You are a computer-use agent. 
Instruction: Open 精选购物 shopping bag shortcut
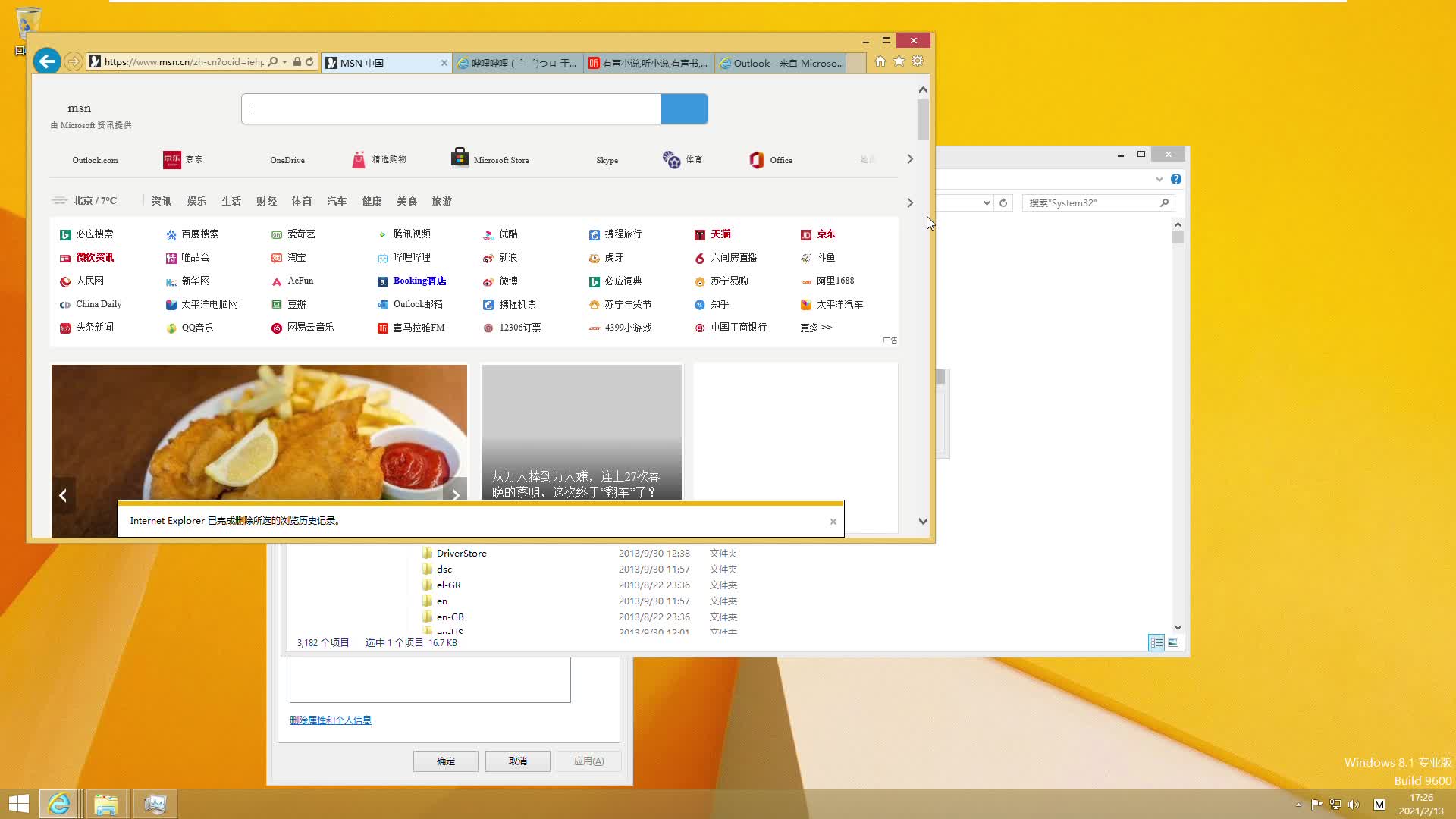[379, 160]
